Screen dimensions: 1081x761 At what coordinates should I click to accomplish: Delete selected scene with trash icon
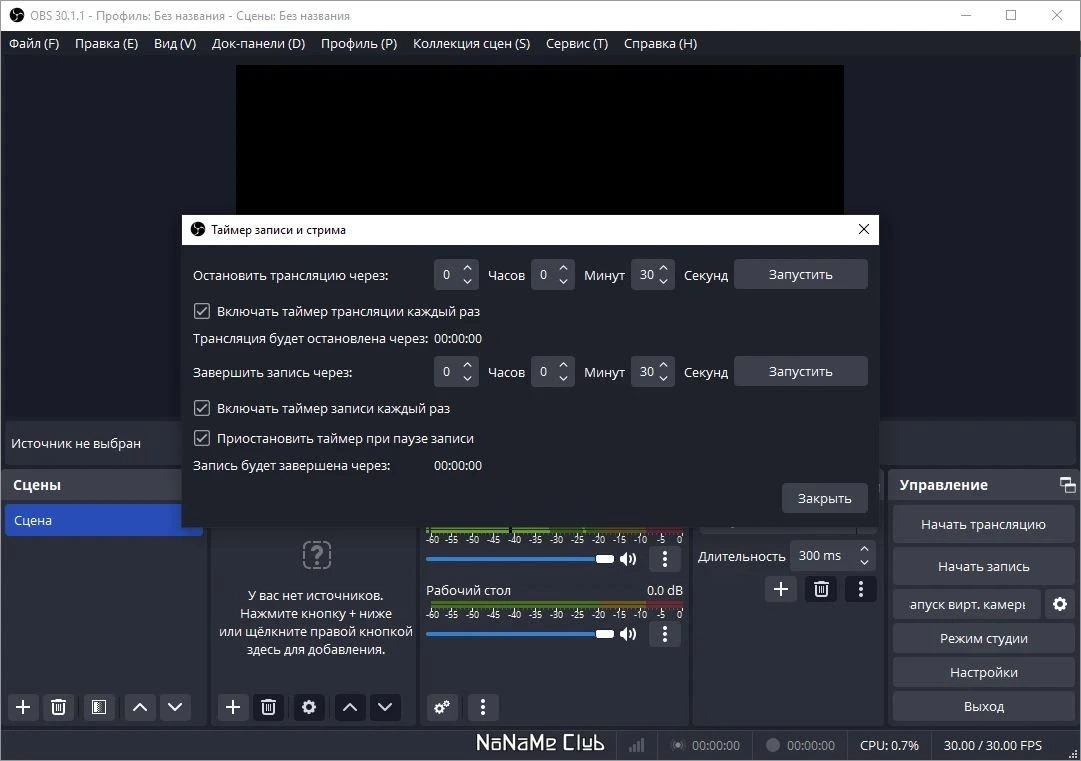[59, 707]
